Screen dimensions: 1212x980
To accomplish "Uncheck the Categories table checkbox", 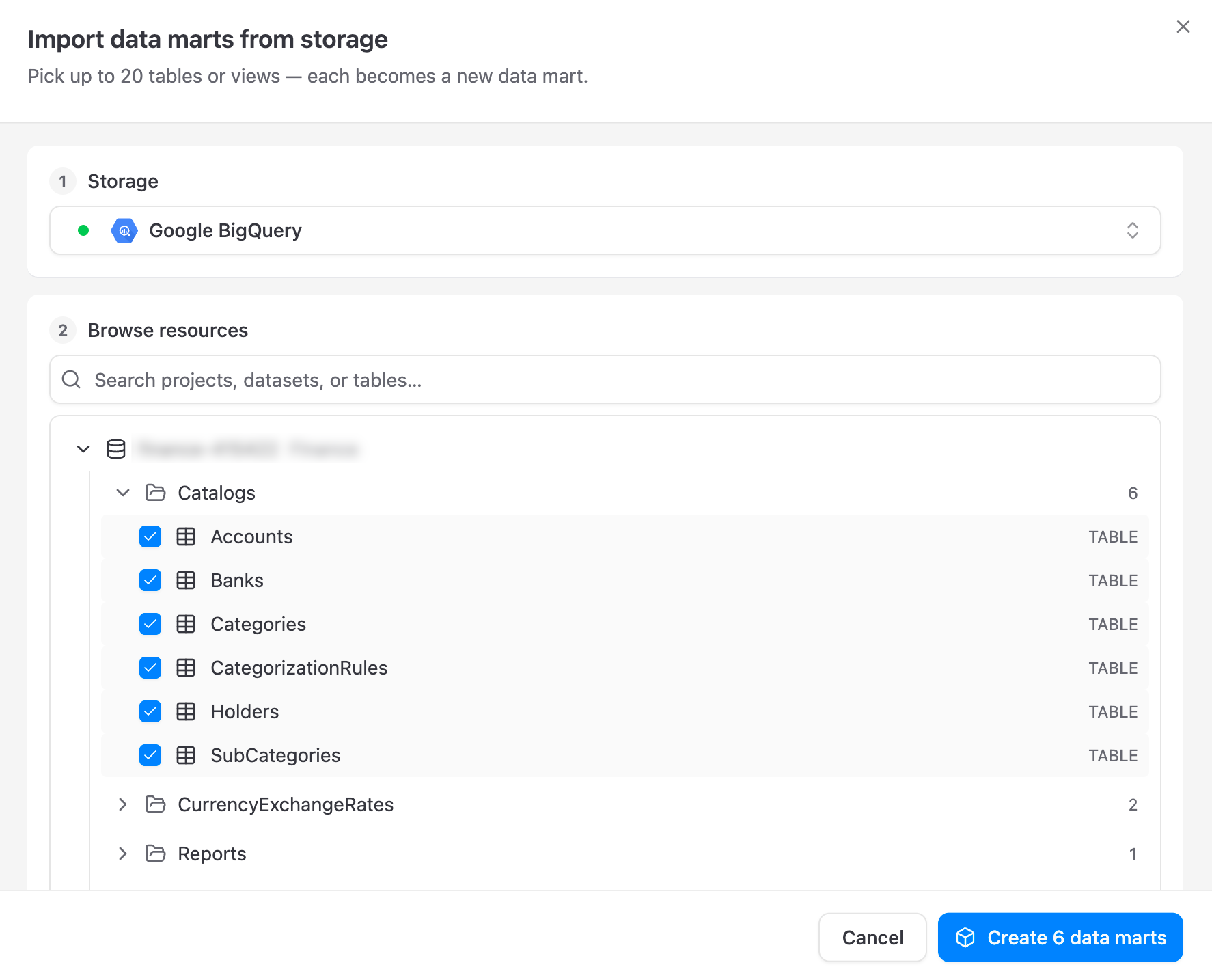I will (150, 624).
